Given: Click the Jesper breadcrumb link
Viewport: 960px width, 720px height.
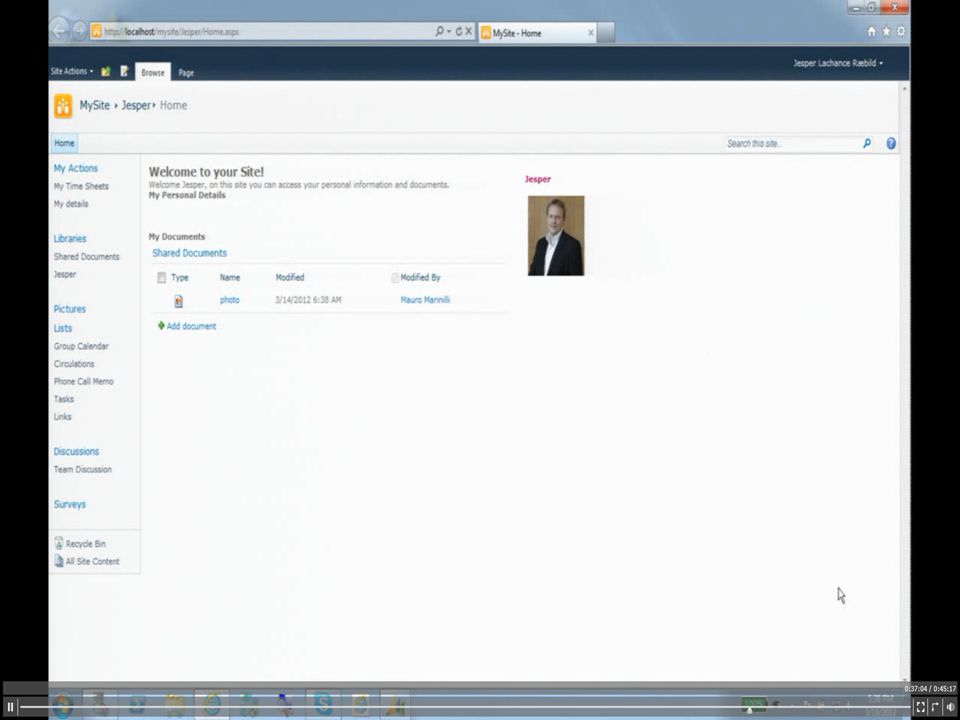Looking at the screenshot, I should pyautogui.click(x=135, y=105).
